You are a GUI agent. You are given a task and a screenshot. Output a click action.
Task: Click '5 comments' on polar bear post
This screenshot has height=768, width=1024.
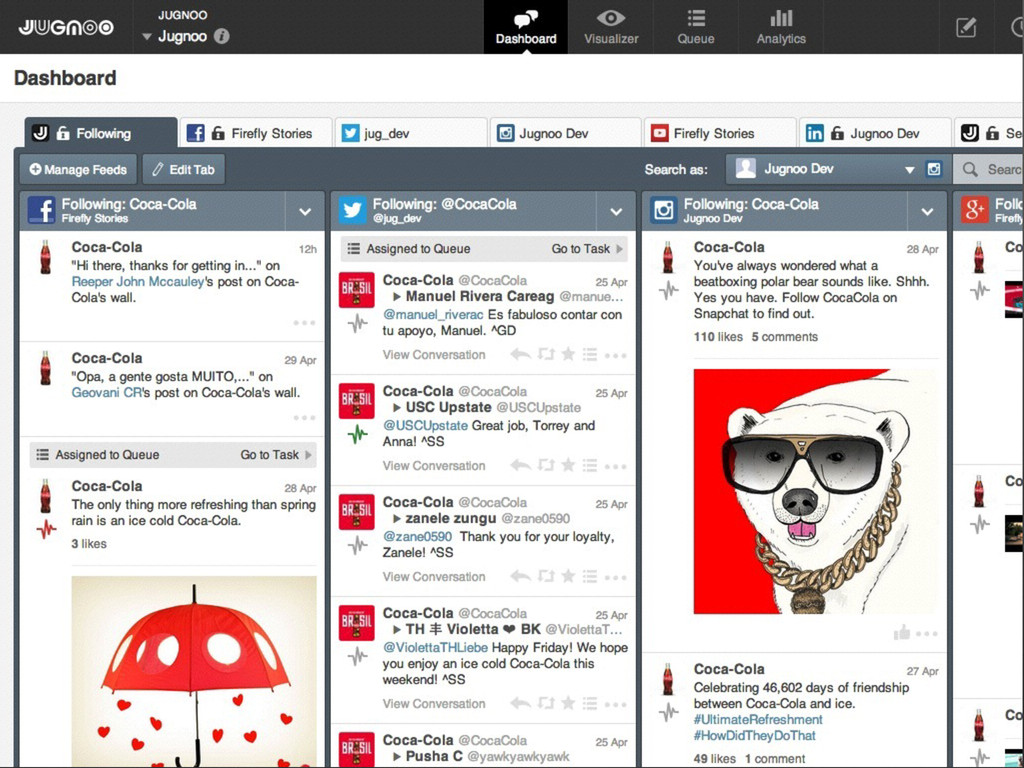(784, 337)
